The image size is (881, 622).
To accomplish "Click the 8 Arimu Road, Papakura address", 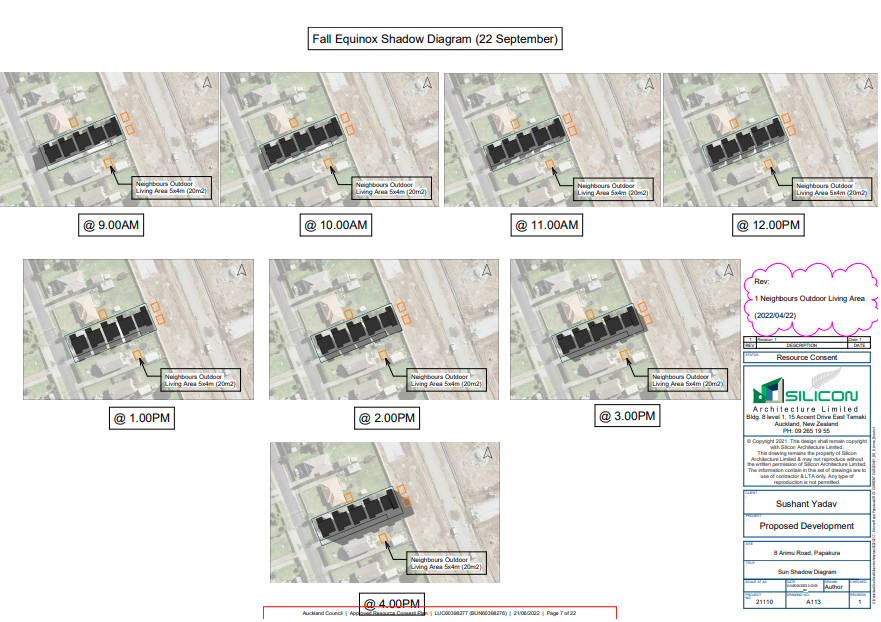I will pos(806,553).
